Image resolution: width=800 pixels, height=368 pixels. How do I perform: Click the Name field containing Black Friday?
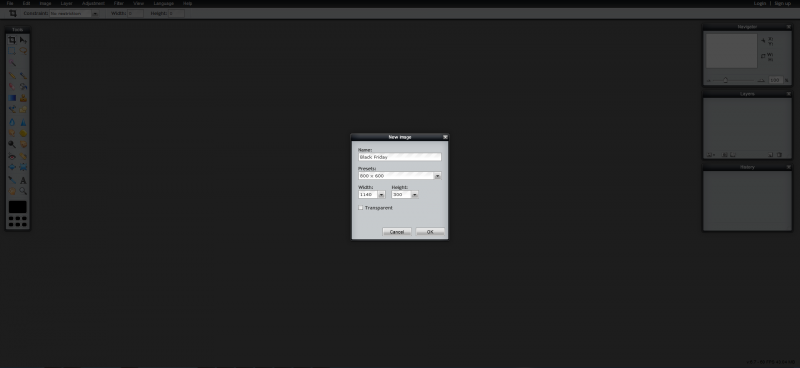[399, 157]
